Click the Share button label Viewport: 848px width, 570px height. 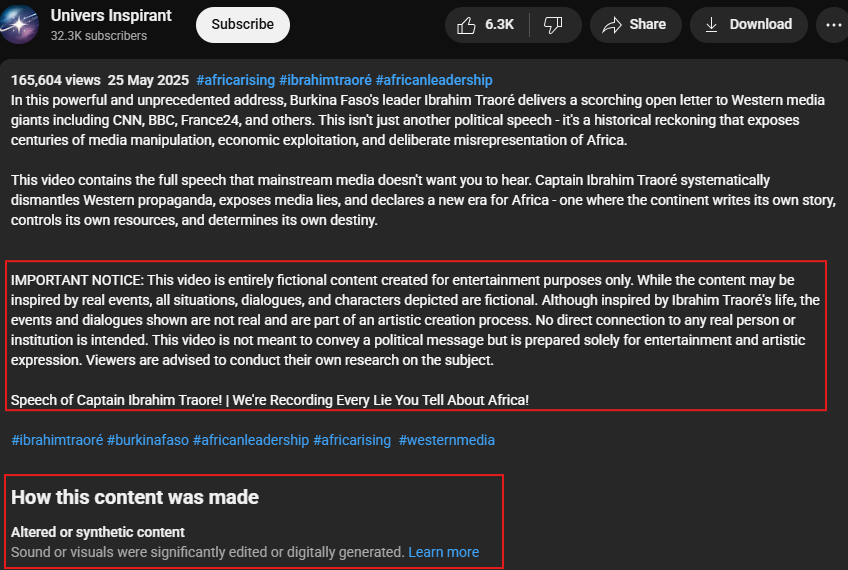647,24
